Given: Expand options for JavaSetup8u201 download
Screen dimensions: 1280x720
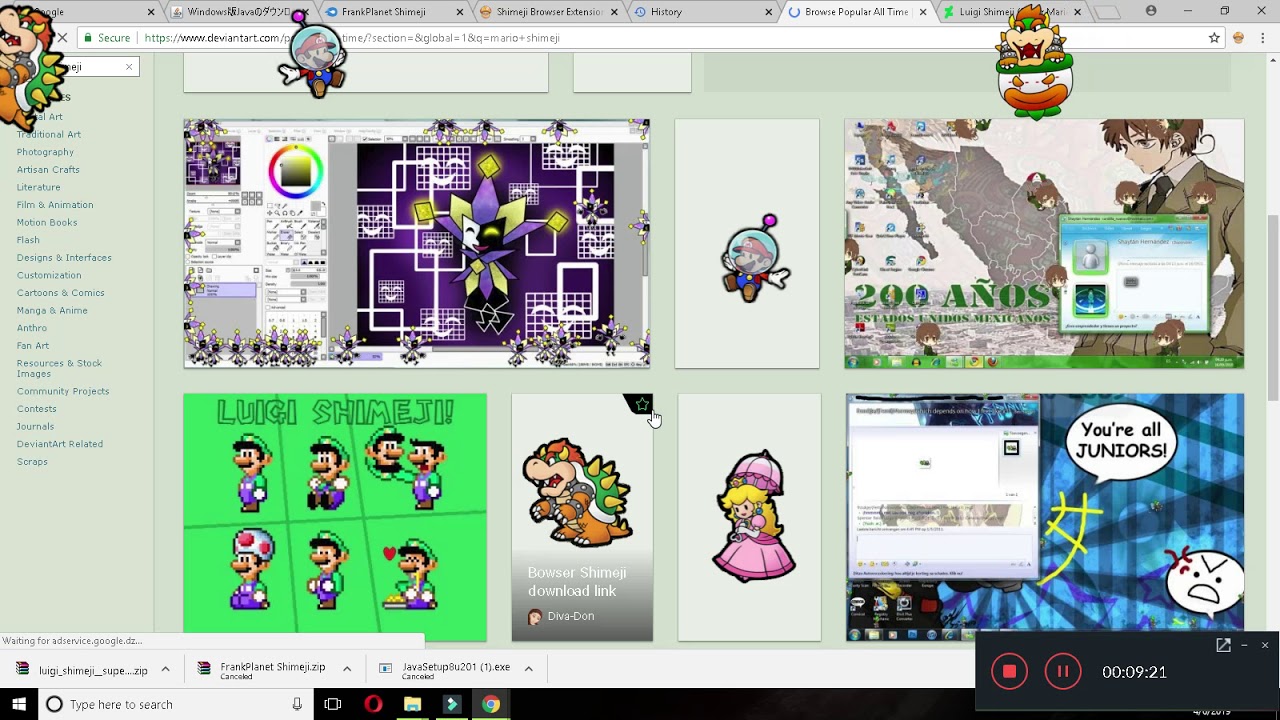Looking at the screenshot, I should (x=528, y=669).
